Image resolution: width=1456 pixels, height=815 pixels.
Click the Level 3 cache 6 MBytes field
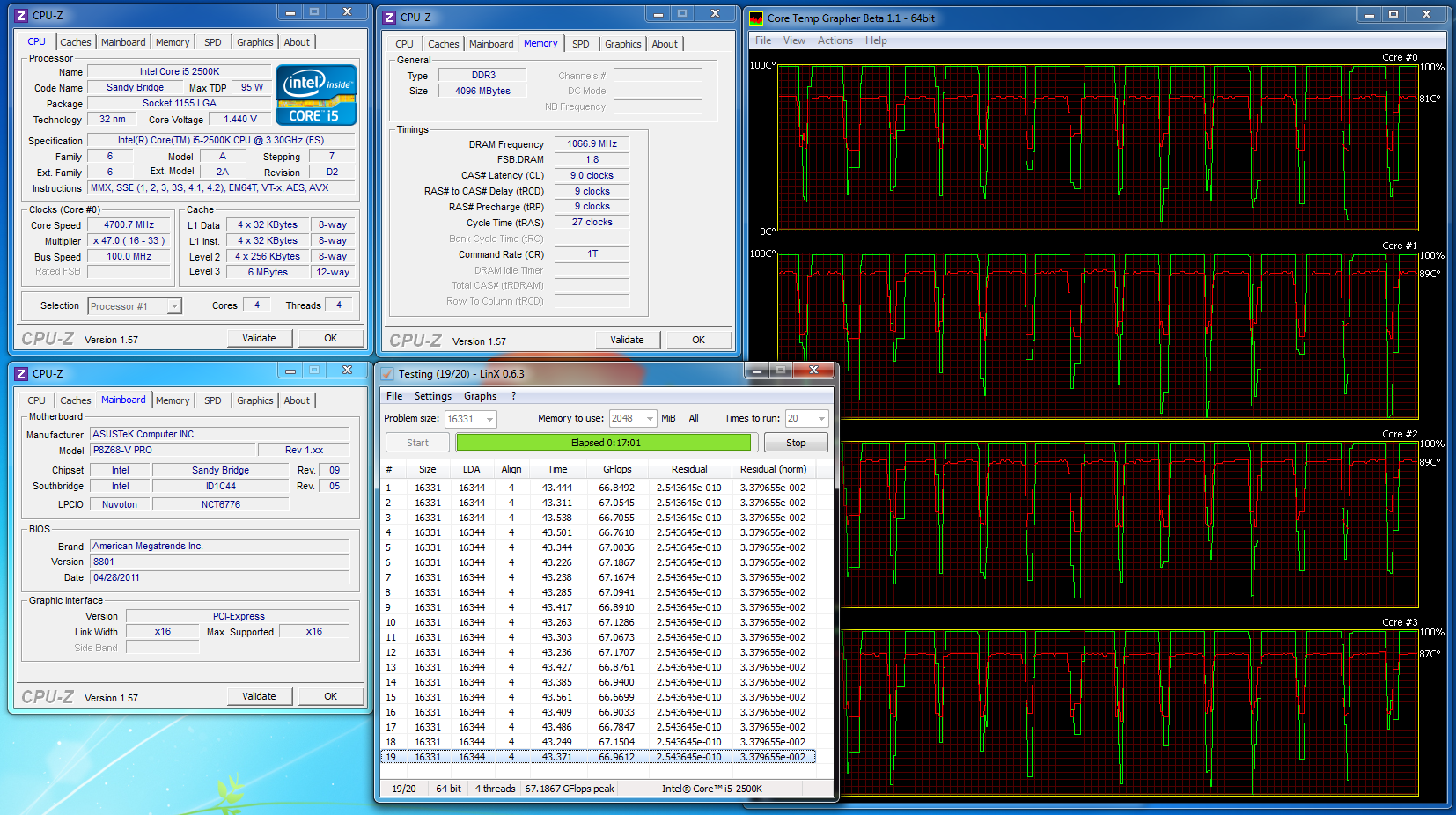268,272
